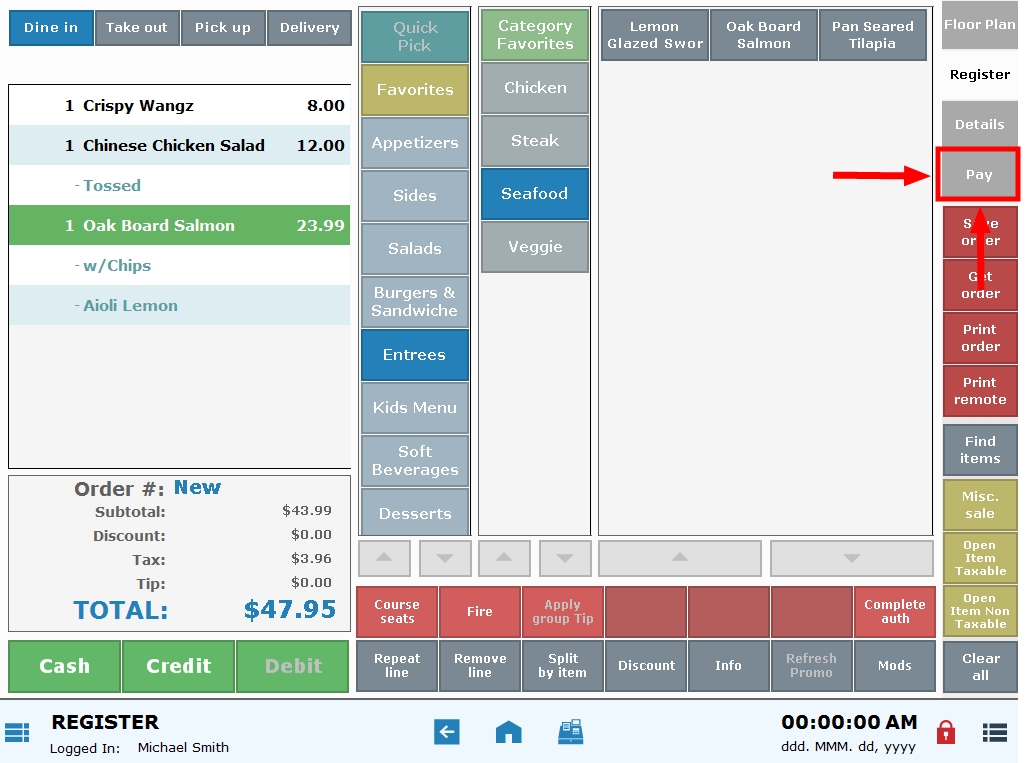This screenshot has width=1035, height=763.
Task: Click Complete auth button
Action: [895, 612]
